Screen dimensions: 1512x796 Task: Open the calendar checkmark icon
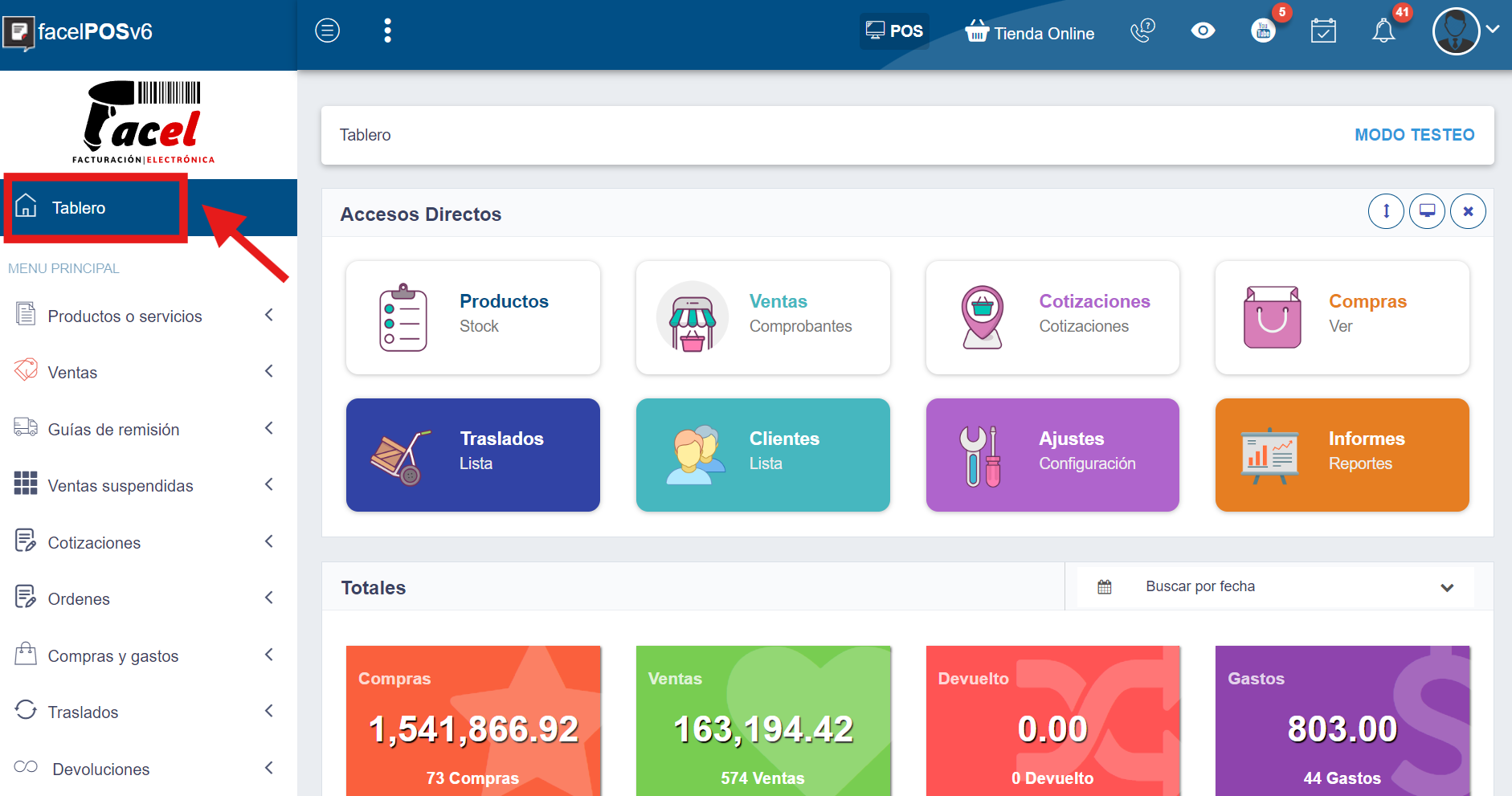pos(1323,31)
